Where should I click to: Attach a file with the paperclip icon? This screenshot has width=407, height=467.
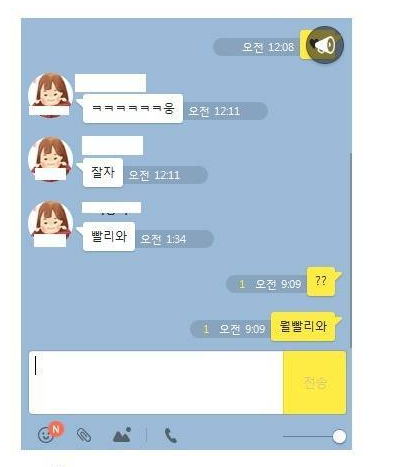click(84, 435)
